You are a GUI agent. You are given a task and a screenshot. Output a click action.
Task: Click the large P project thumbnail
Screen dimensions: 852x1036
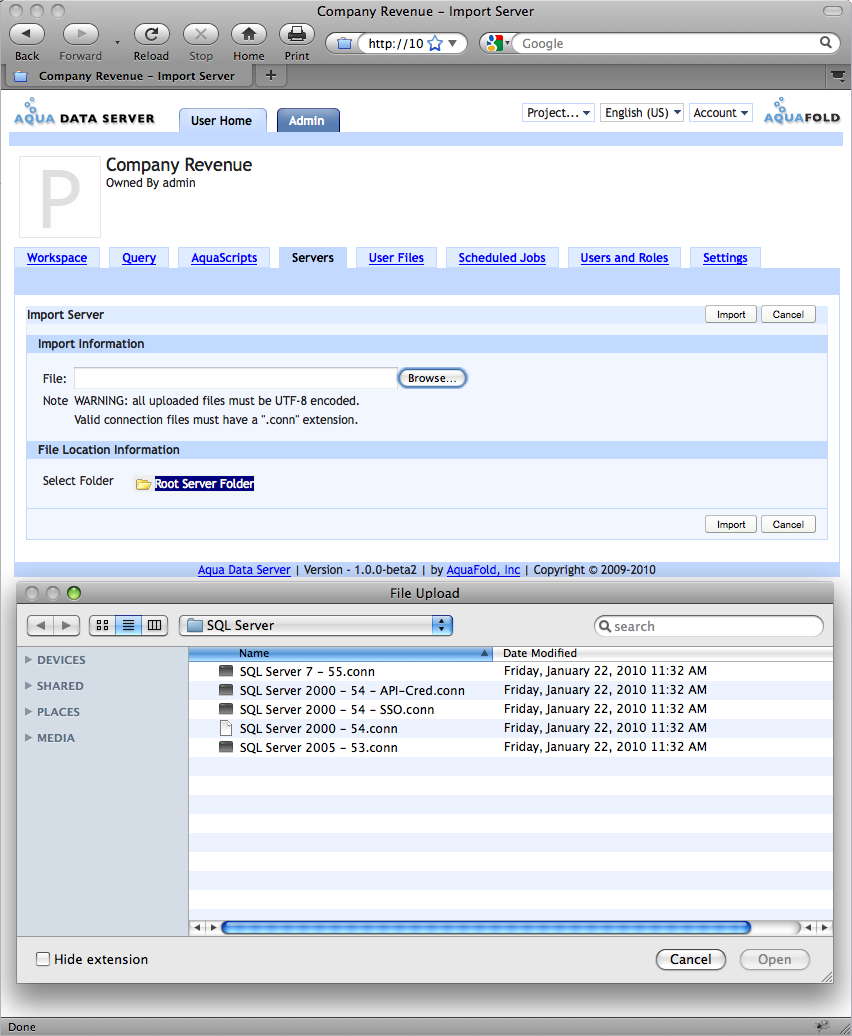[60, 197]
